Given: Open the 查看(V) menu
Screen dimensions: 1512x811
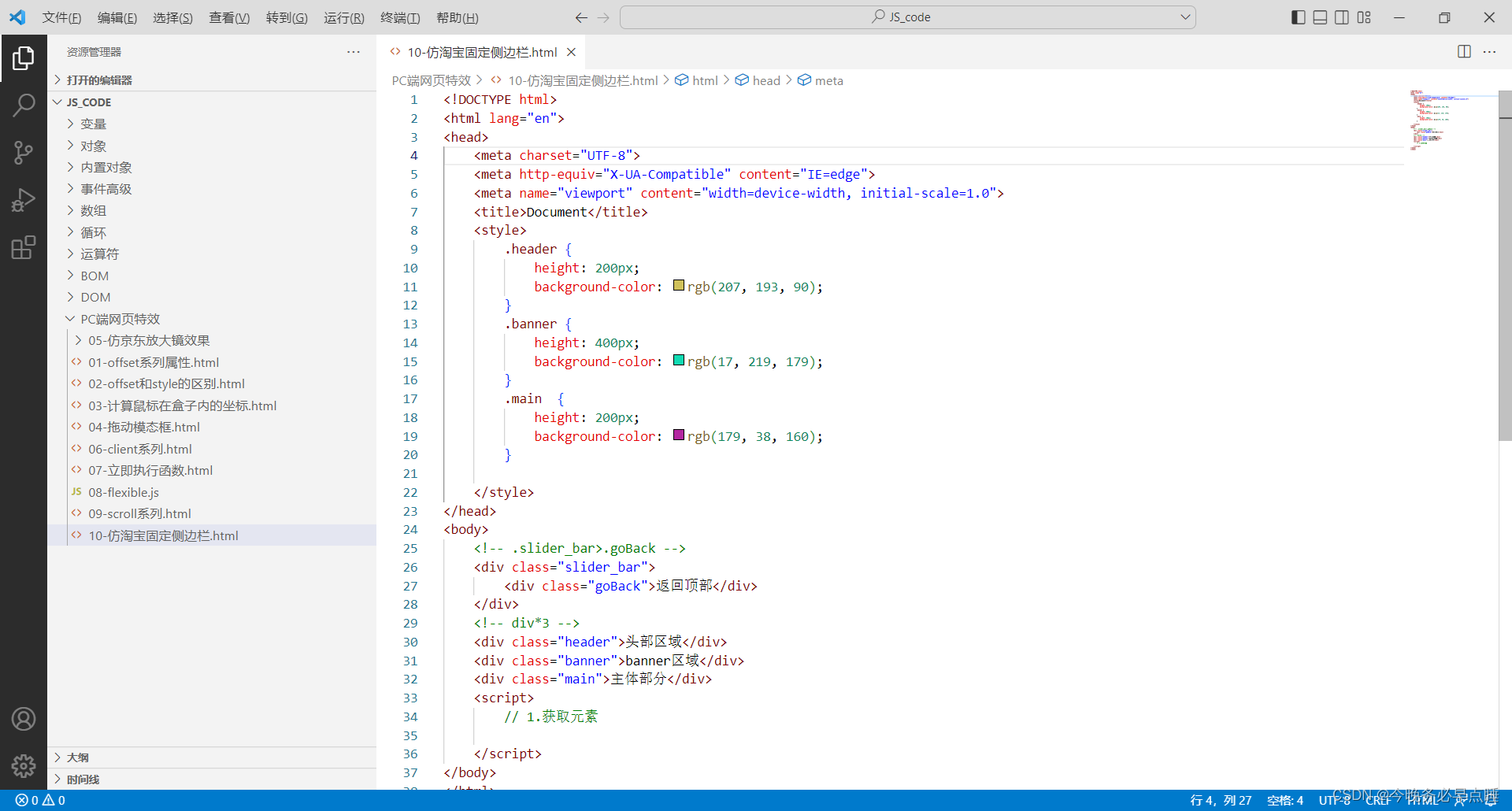Looking at the screenshot, I should point(229,17).
